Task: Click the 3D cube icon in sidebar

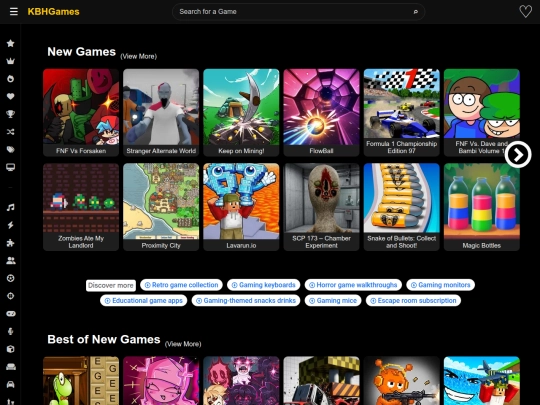Action: tap(11, 349)
